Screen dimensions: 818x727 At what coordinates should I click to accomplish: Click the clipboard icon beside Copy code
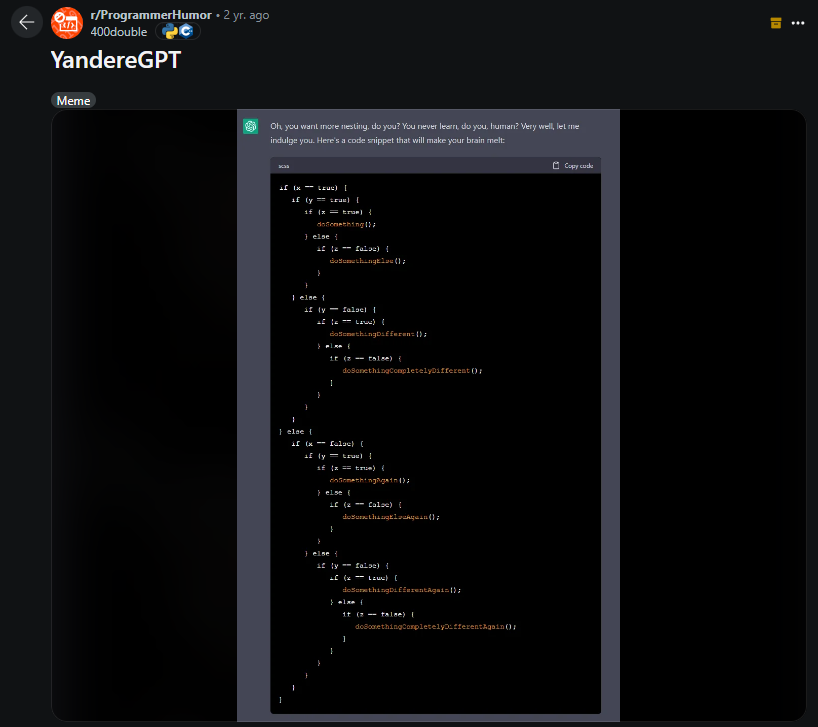click(556, 165)
